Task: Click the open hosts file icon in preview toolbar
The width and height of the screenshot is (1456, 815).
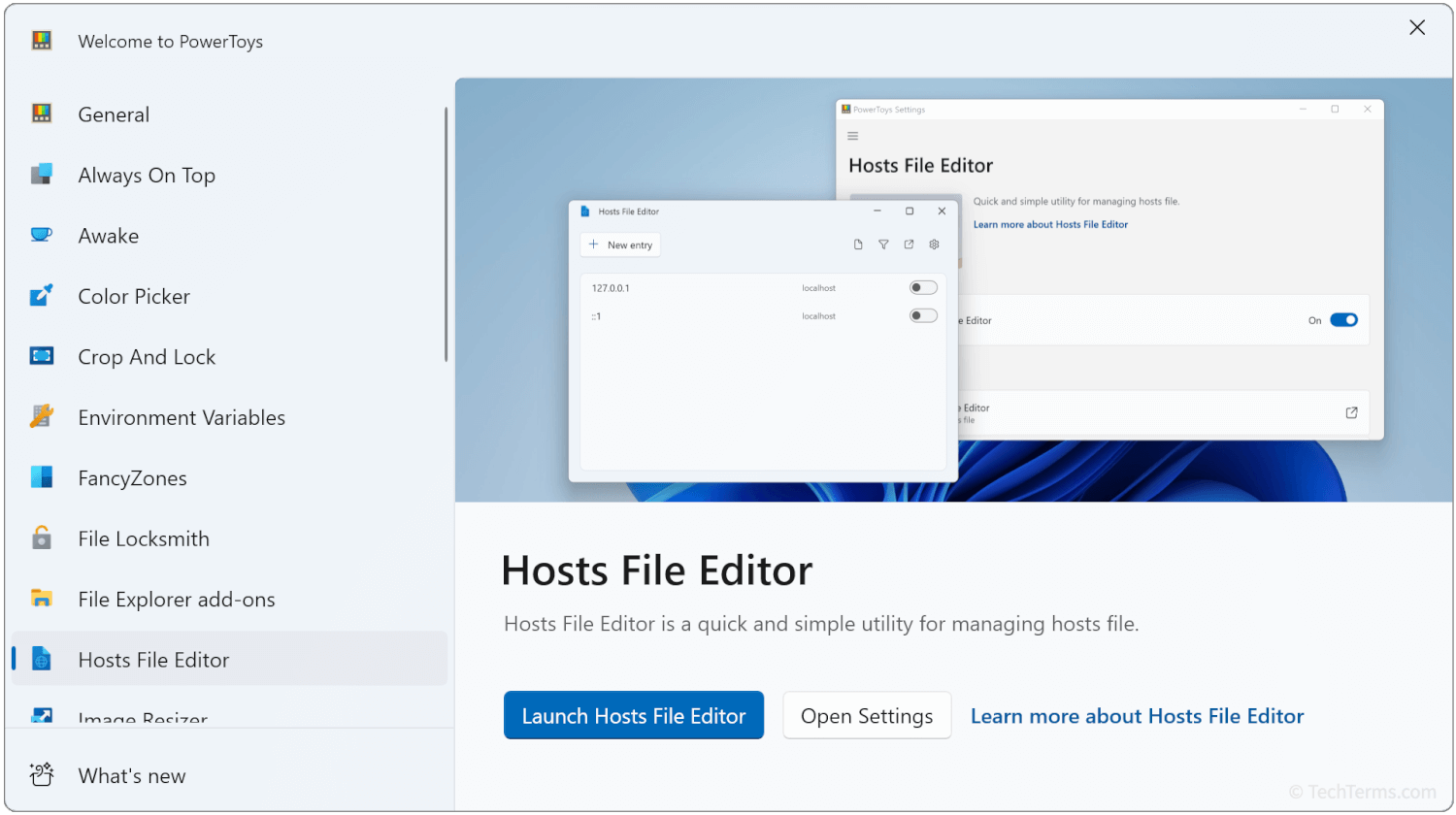Action: pos(909,244)
